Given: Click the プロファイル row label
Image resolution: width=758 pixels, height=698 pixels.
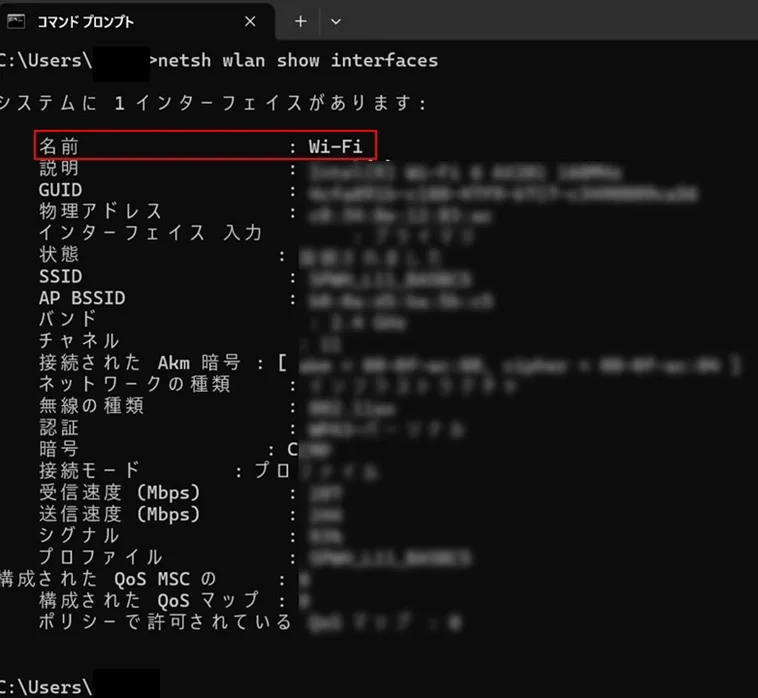Looking at the screenshot, I should pos(100,557).
